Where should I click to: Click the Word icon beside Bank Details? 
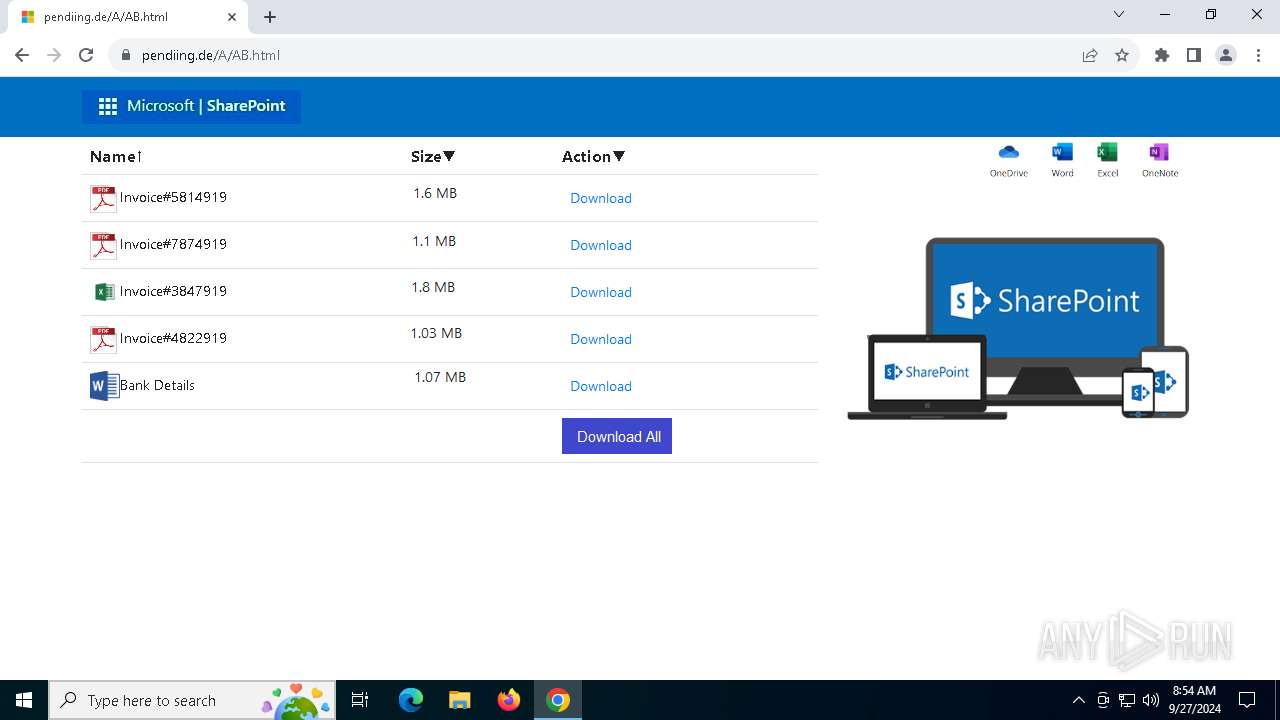pyautogui.click(x=104, y=386)
